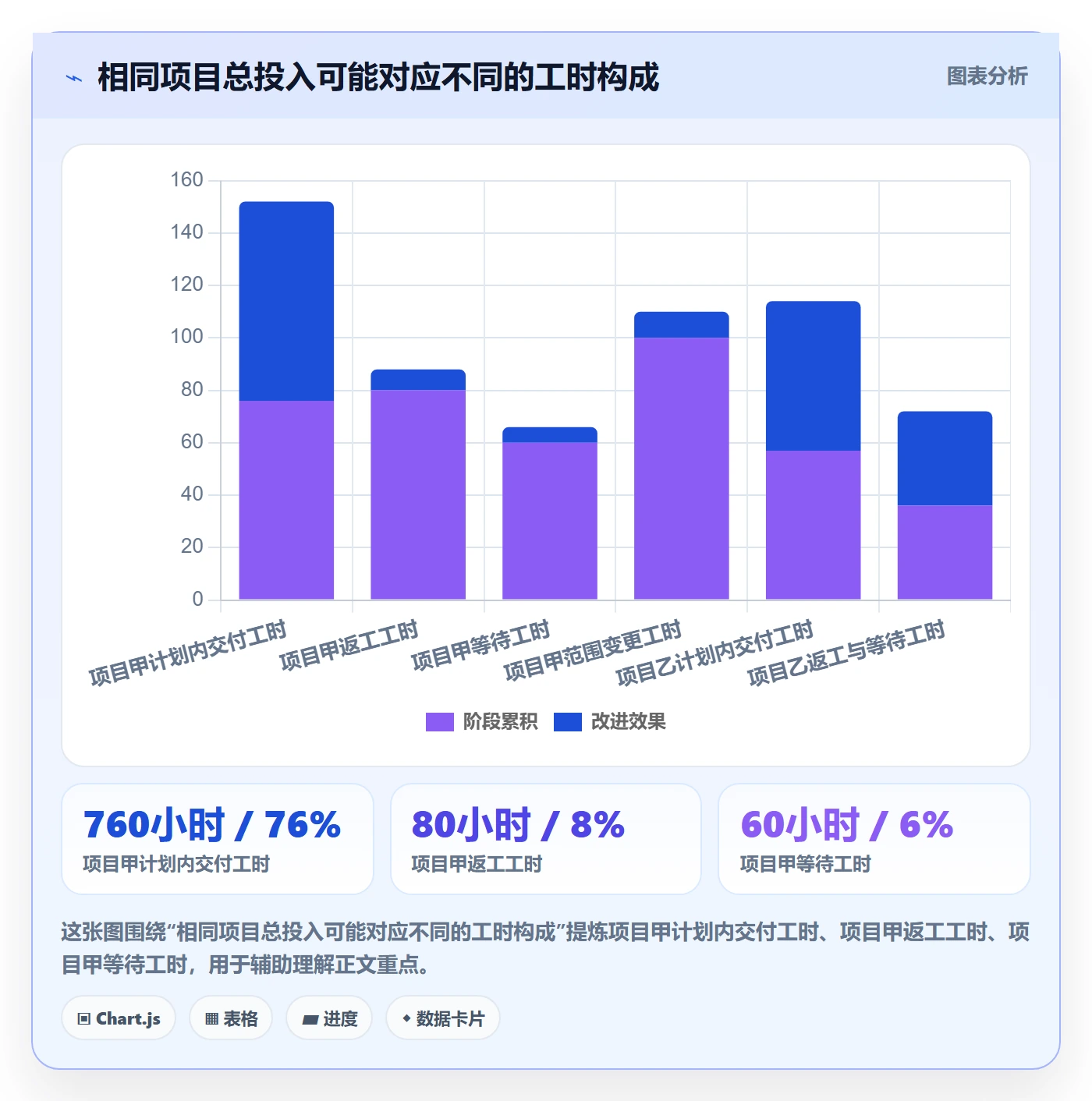This screenshot has width=1092, height=1101.
Task: Select the blue segment of the 项目乙返工与等待工时 bar
Action: 945,458
